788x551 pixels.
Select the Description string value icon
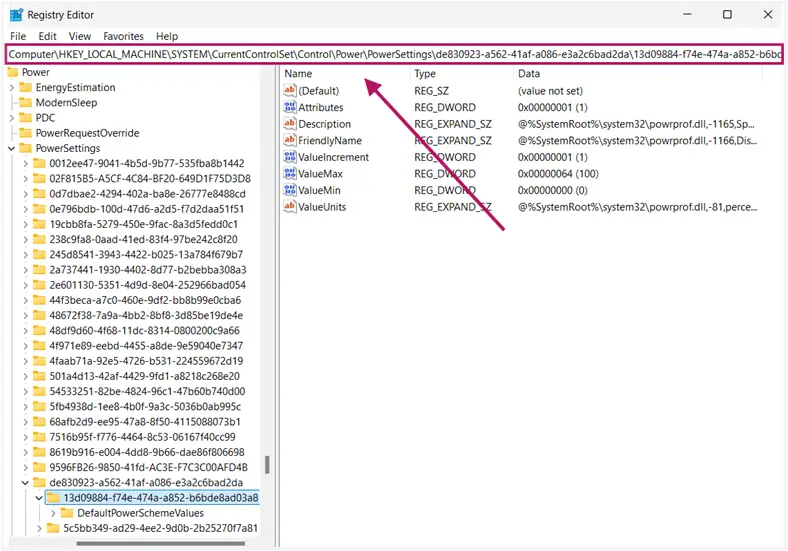point(290,124)
